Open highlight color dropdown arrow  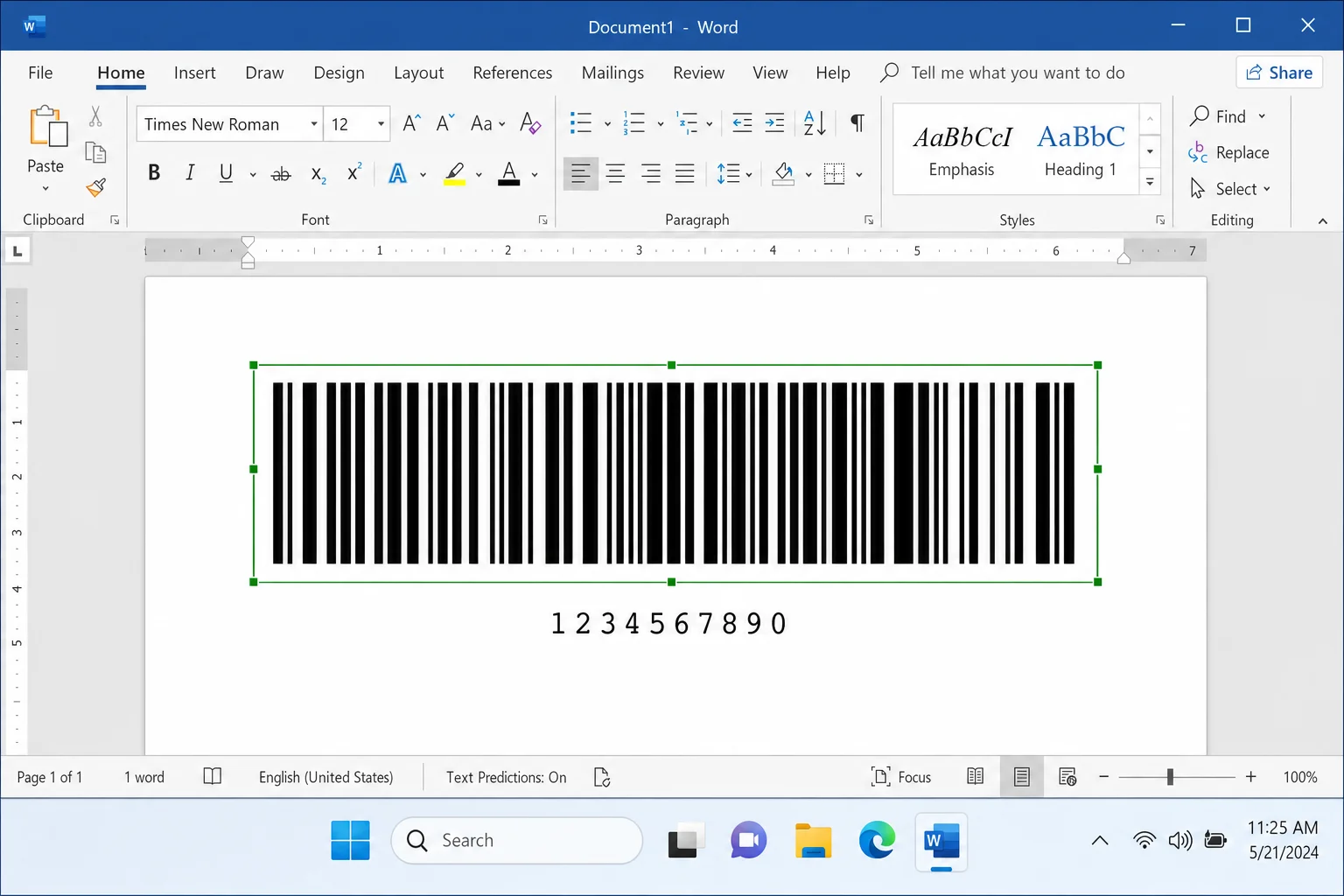(x=479, y=174)
